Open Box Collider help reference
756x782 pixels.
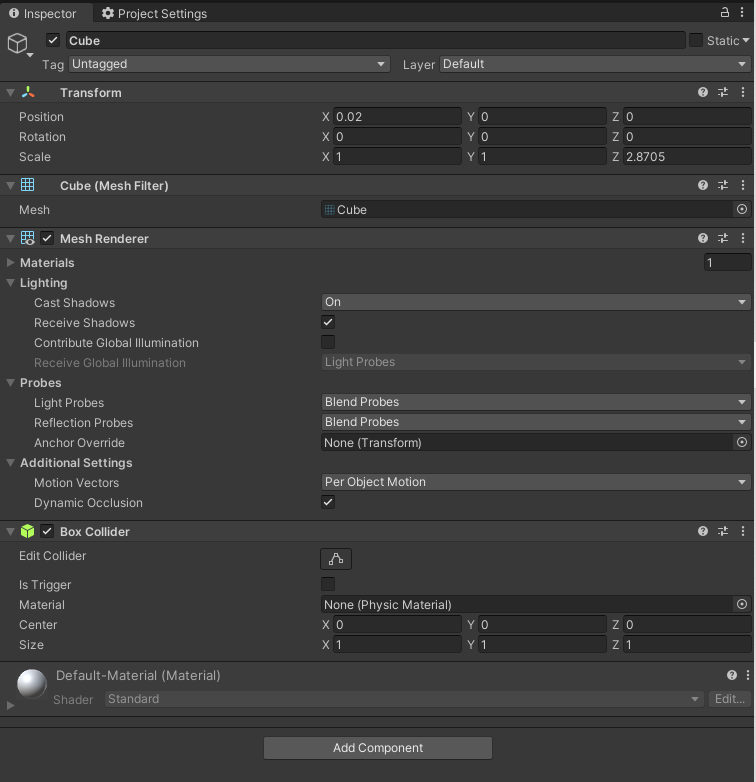point(703,531)
